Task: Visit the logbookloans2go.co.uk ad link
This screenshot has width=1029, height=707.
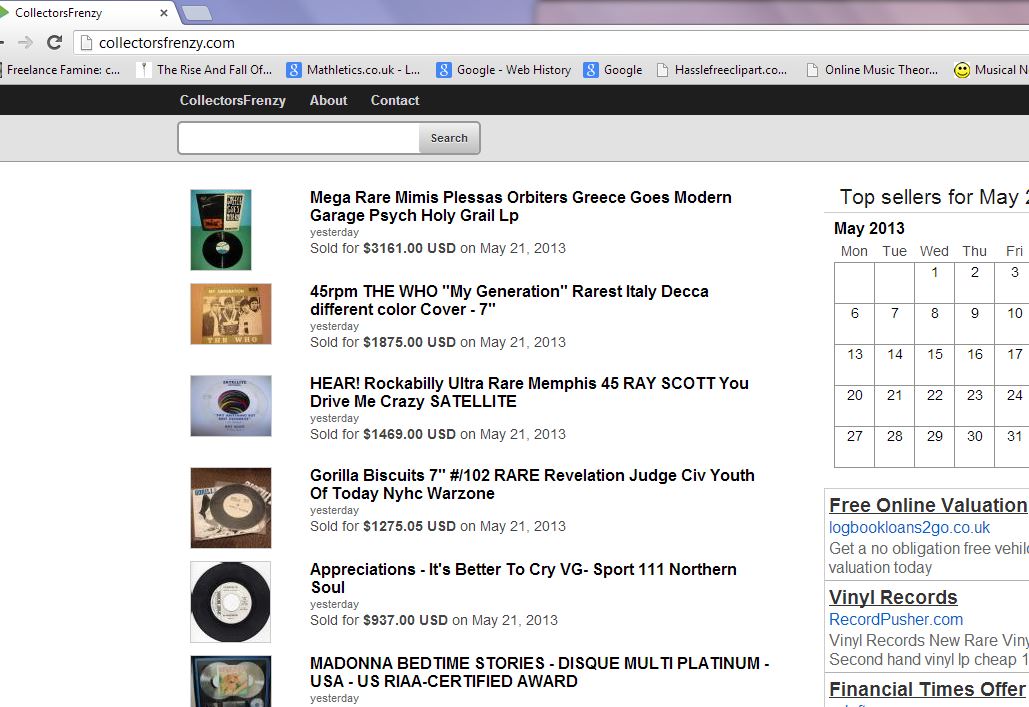Action: click(909, 527)
